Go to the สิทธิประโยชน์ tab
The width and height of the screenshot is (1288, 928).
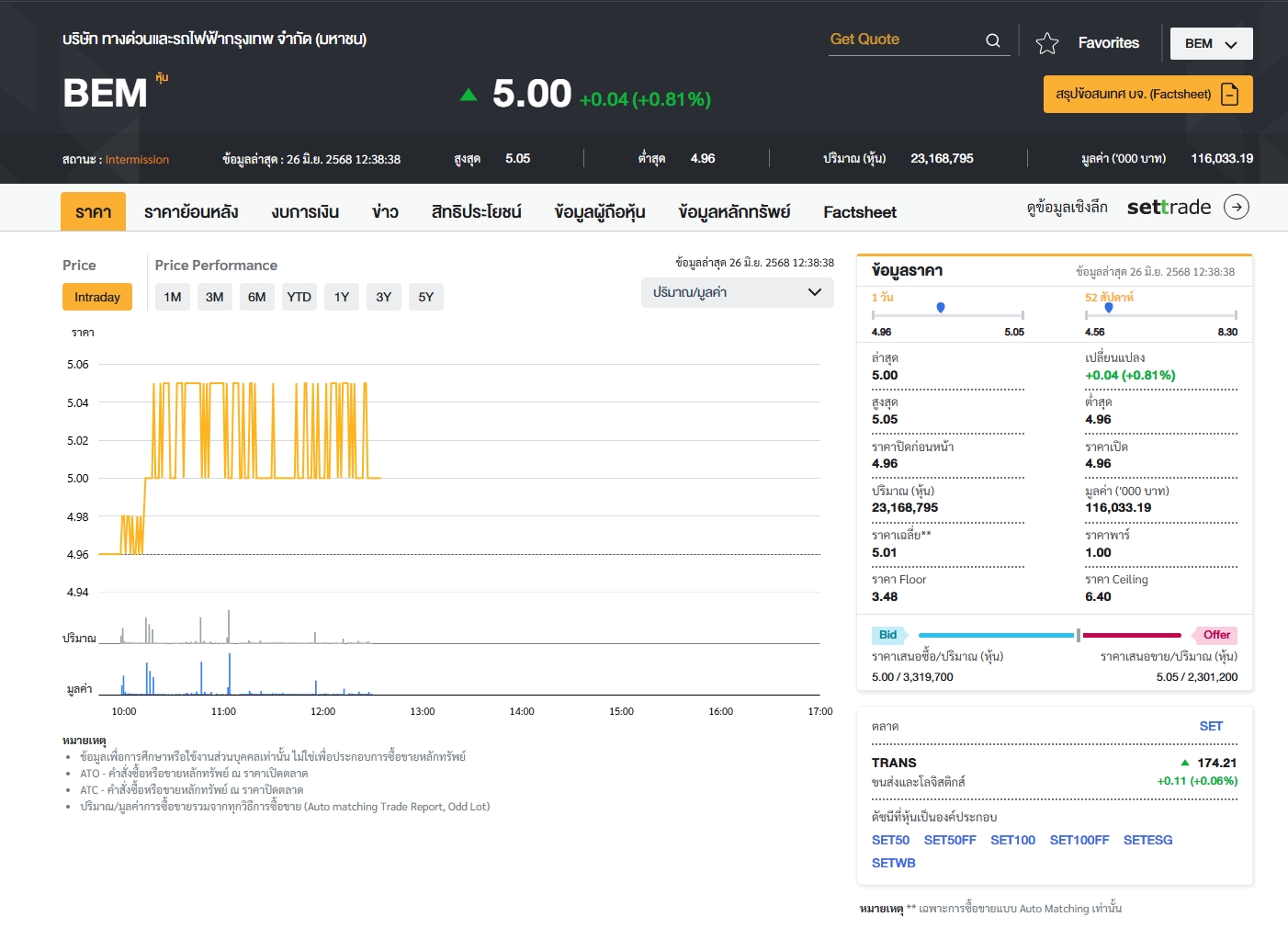click(x=476, y=211)
